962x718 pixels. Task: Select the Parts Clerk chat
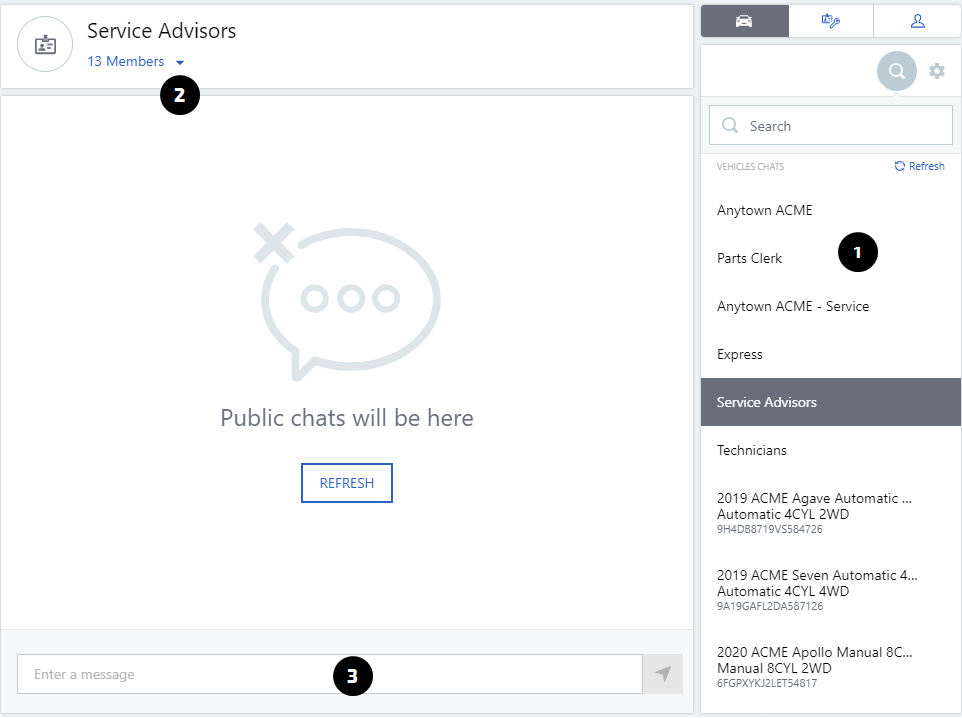point(750,258)
